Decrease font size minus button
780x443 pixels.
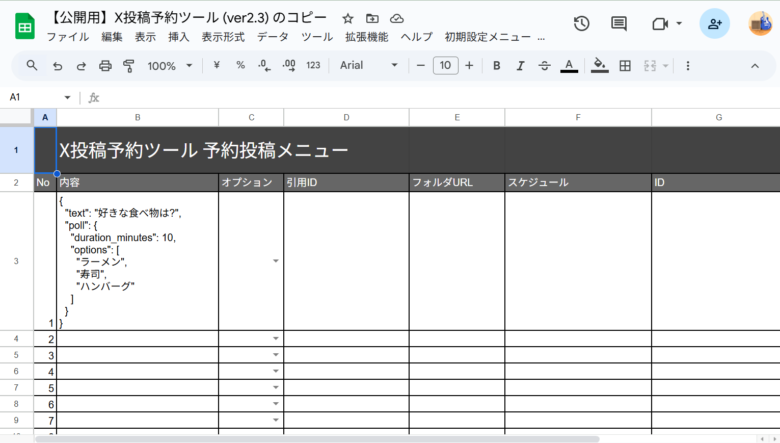pos(420,66)
